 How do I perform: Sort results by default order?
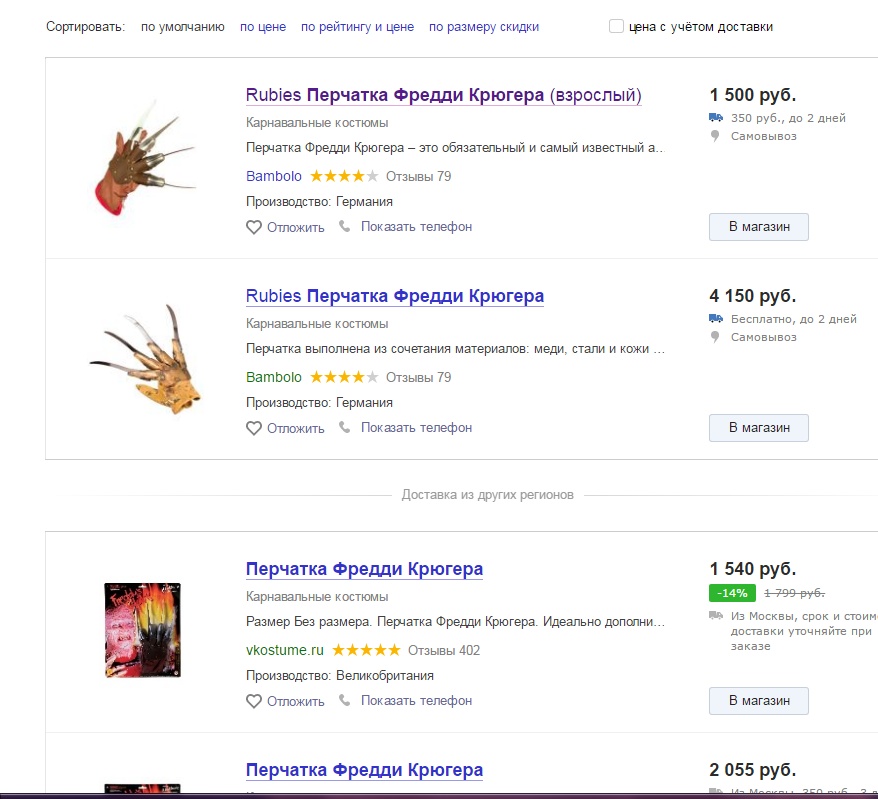183,27
